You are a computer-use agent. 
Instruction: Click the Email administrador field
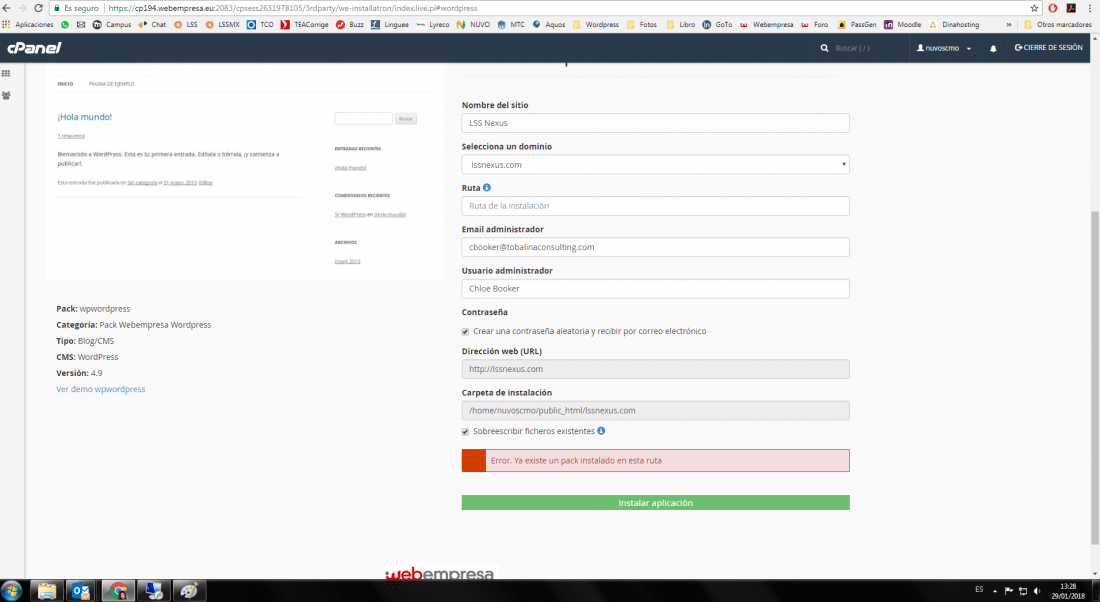pyautogui.click(x=655, y=247)
